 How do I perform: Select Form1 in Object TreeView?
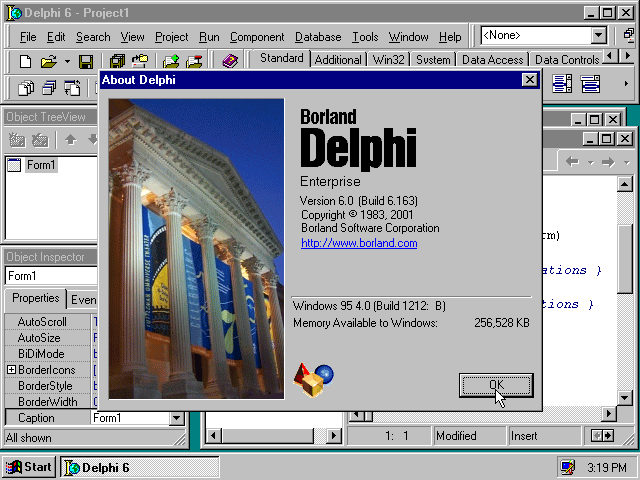[40, 165]
